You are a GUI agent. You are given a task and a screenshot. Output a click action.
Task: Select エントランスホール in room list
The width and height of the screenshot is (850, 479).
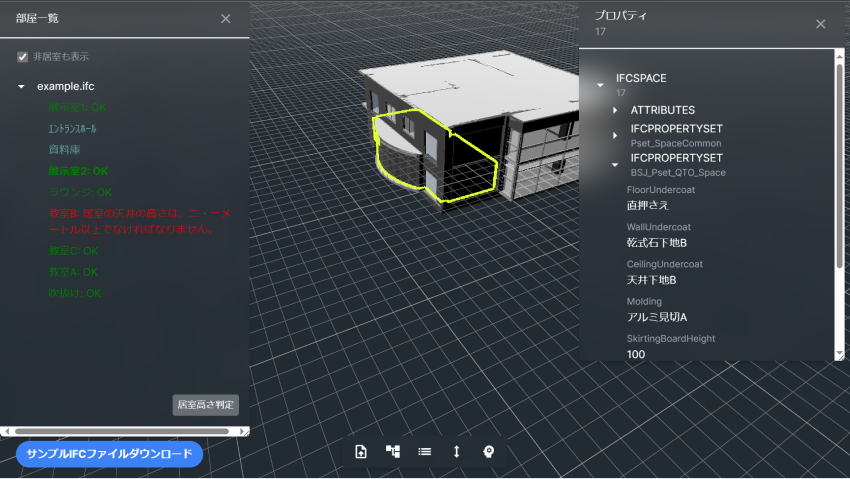(x=73, y=128)
